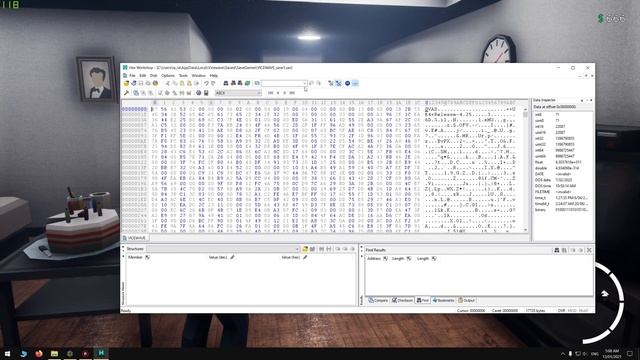The width and height of the screenshot is (640, 360).
Task: Click the Edge browser taskbar icon
Action: pos(23,353)
